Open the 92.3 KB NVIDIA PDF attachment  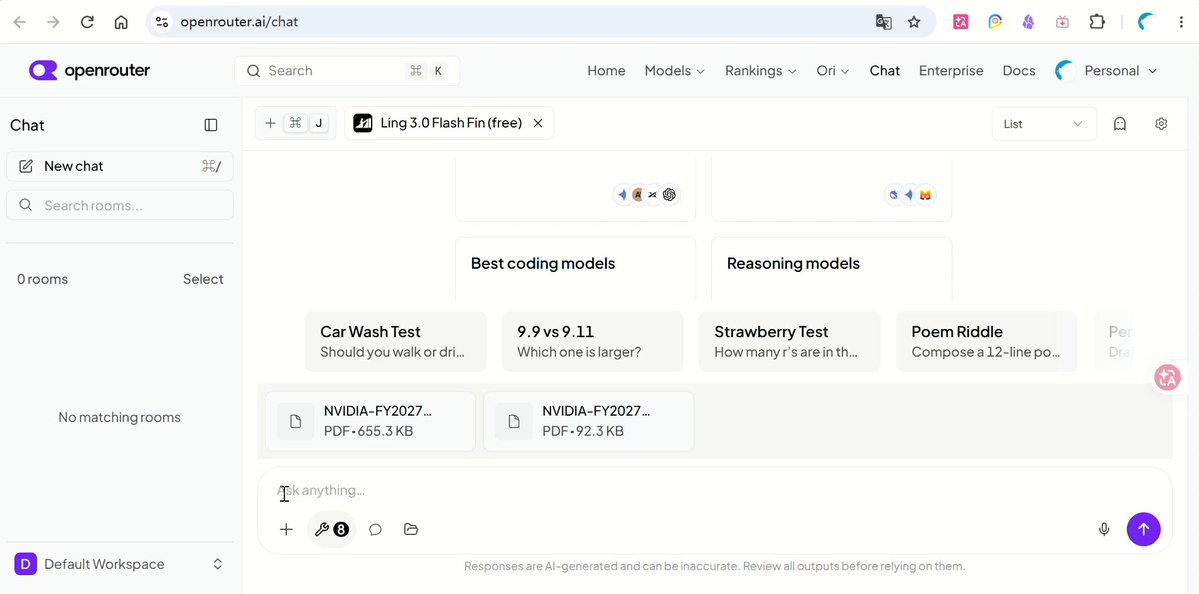pyautogui.click(x=589, y=421)
